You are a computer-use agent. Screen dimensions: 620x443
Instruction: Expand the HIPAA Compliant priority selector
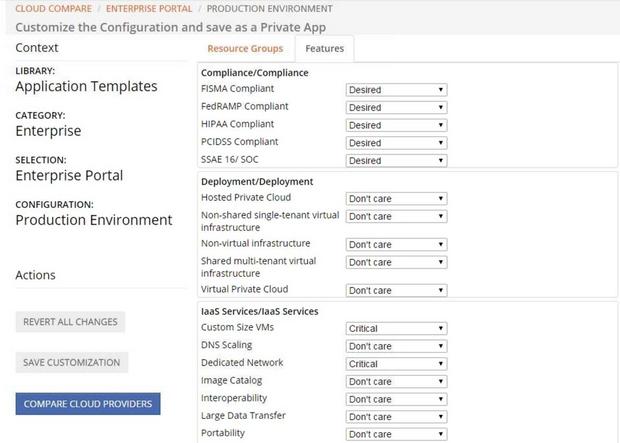tap(396, 125)
